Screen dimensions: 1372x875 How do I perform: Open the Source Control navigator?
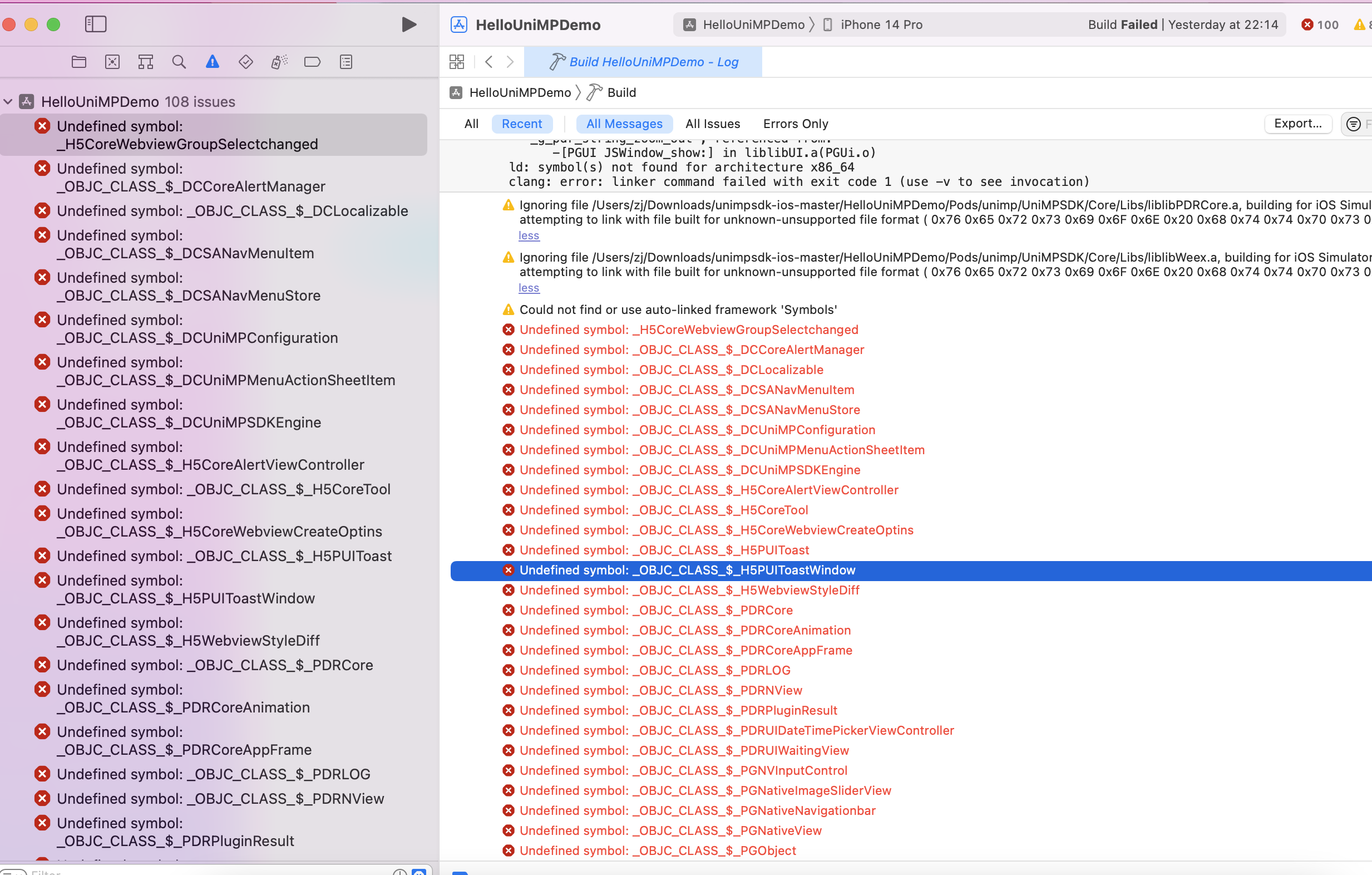(x=112, y=62)
